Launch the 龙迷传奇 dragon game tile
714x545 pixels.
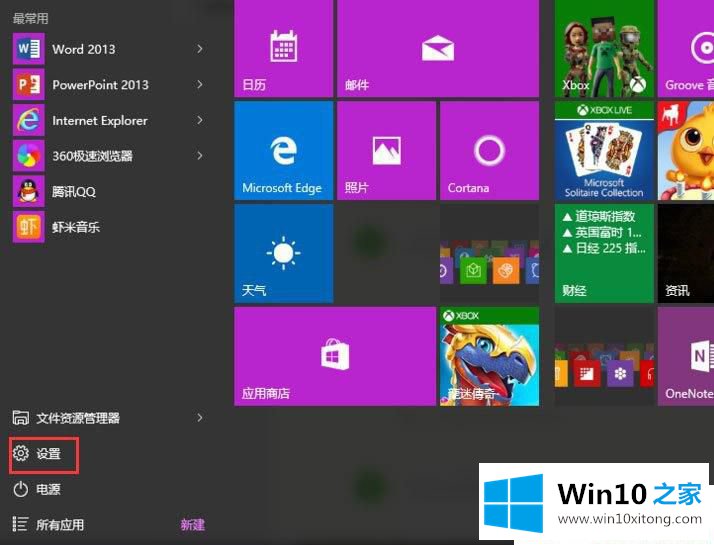click(x=490, y=357)
